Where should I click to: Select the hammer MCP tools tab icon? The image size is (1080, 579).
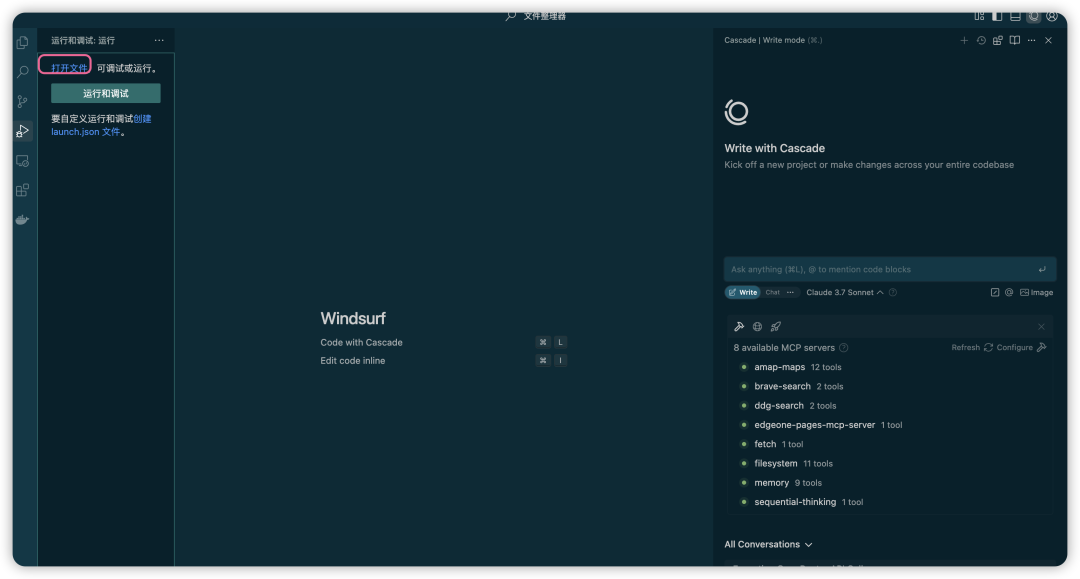pos(739,326)
